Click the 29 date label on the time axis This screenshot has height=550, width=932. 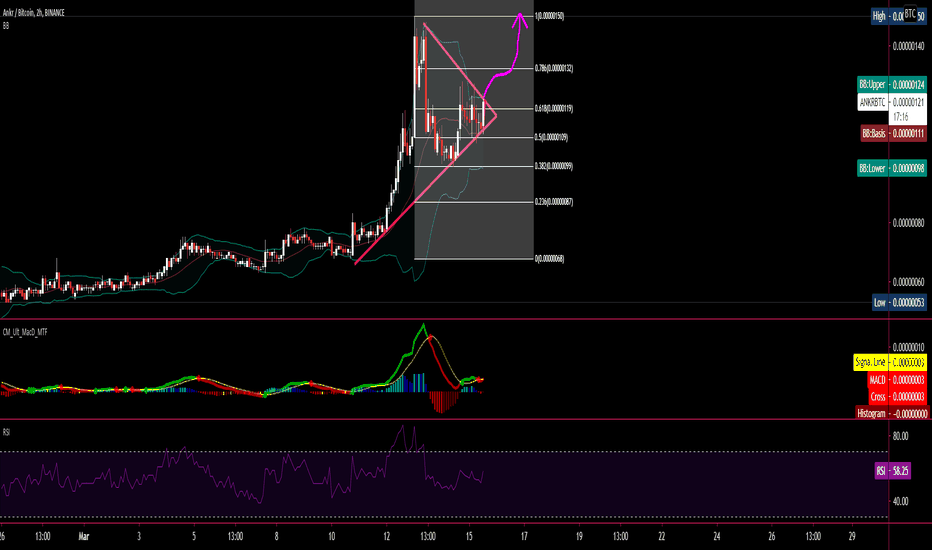pyautogui.click(x=852, y=536)
